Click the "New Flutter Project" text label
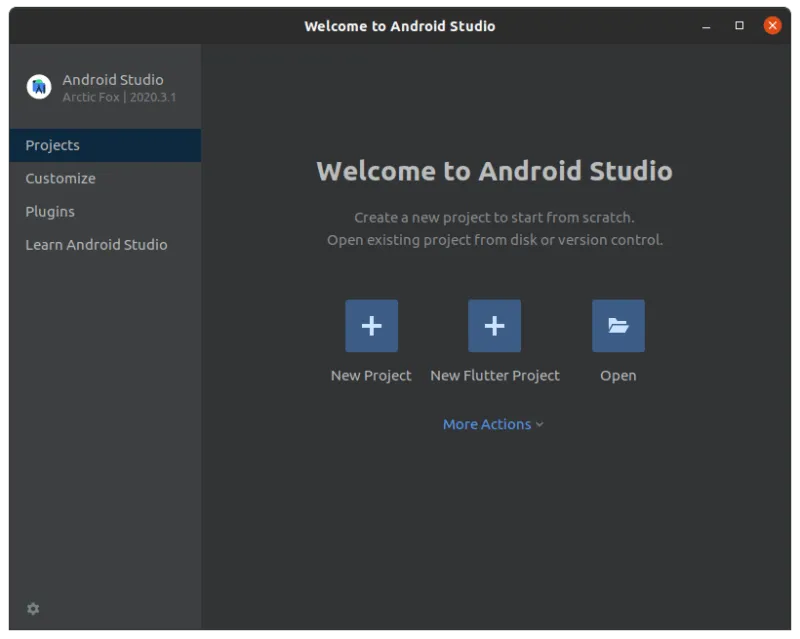The image size is (800, 639). (494, 376)
